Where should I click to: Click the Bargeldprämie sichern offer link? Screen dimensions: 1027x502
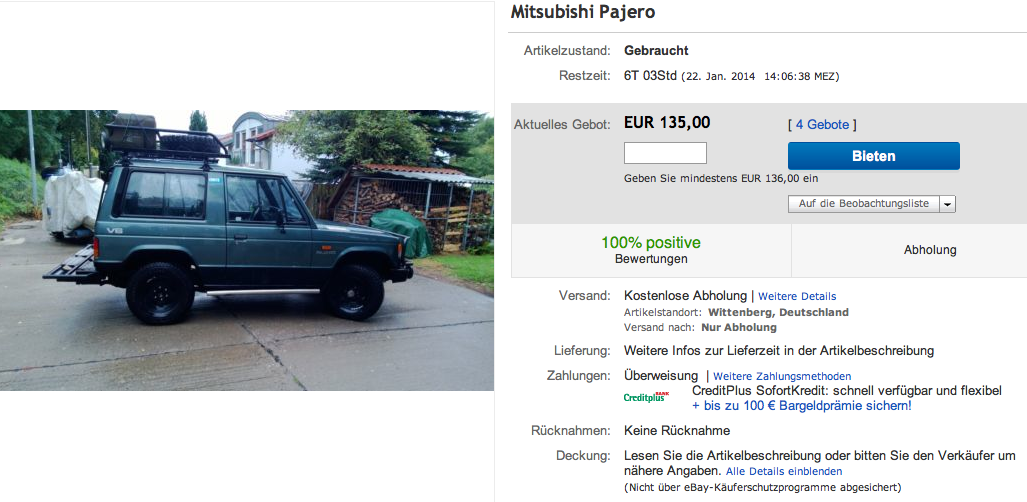coord(802,406)
